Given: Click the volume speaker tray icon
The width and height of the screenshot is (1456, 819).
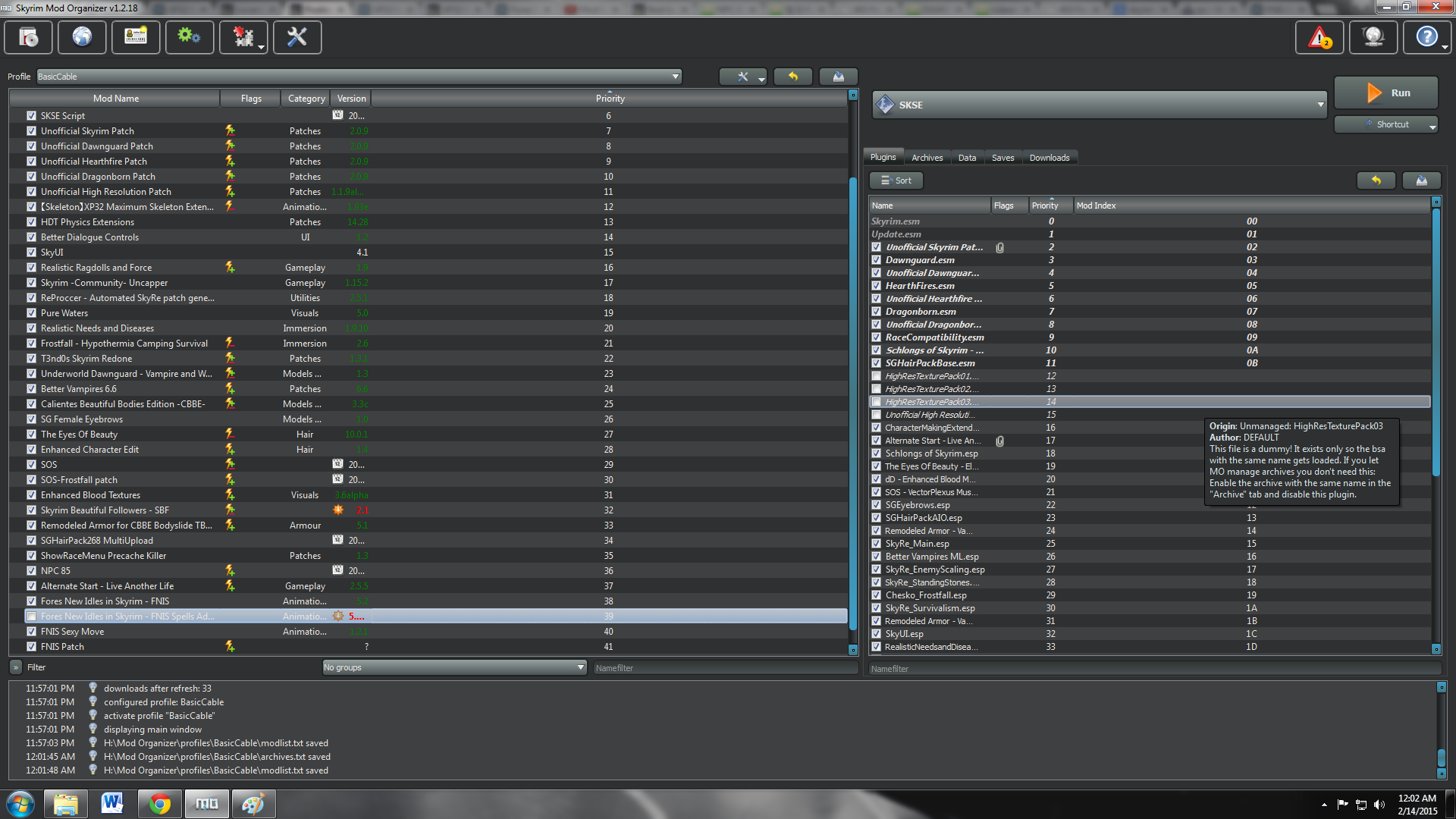Looking at the screenshot, I should [1379, 805].
